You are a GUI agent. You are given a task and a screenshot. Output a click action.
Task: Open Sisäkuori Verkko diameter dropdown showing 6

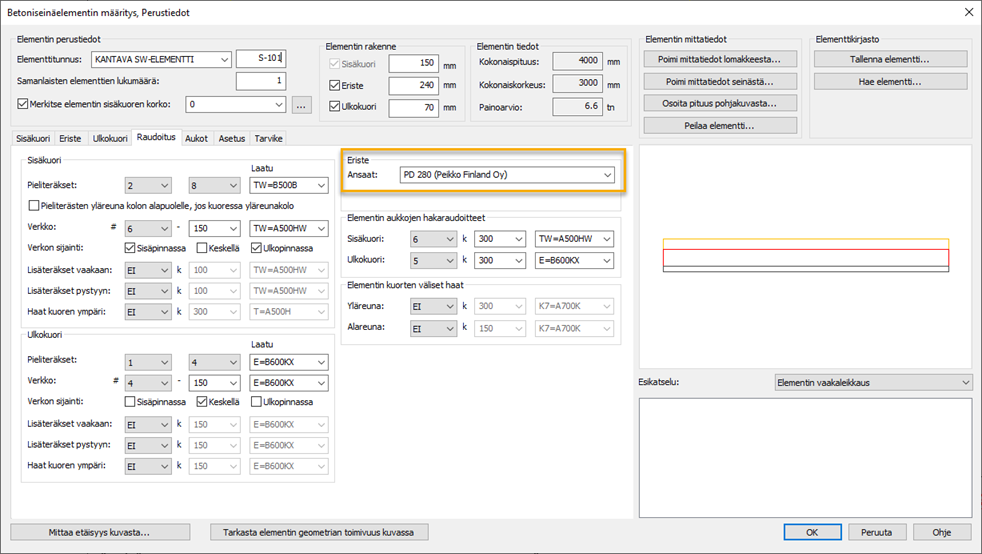(148, 228)
